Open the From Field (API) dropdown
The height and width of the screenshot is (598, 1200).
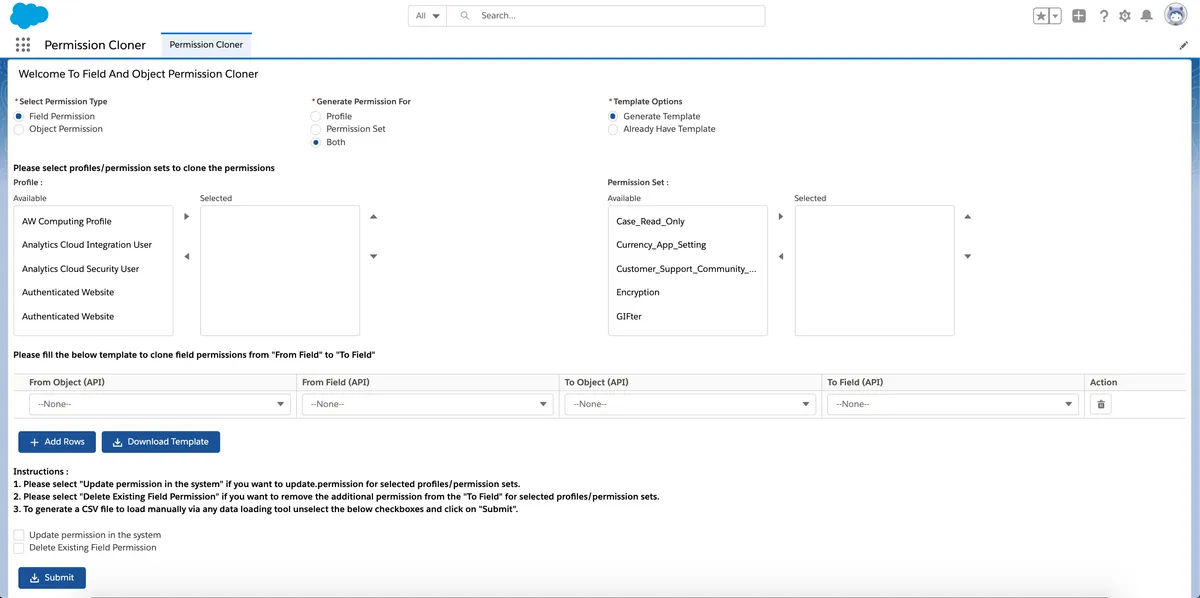pyautogui.click(x=428, y=404)
